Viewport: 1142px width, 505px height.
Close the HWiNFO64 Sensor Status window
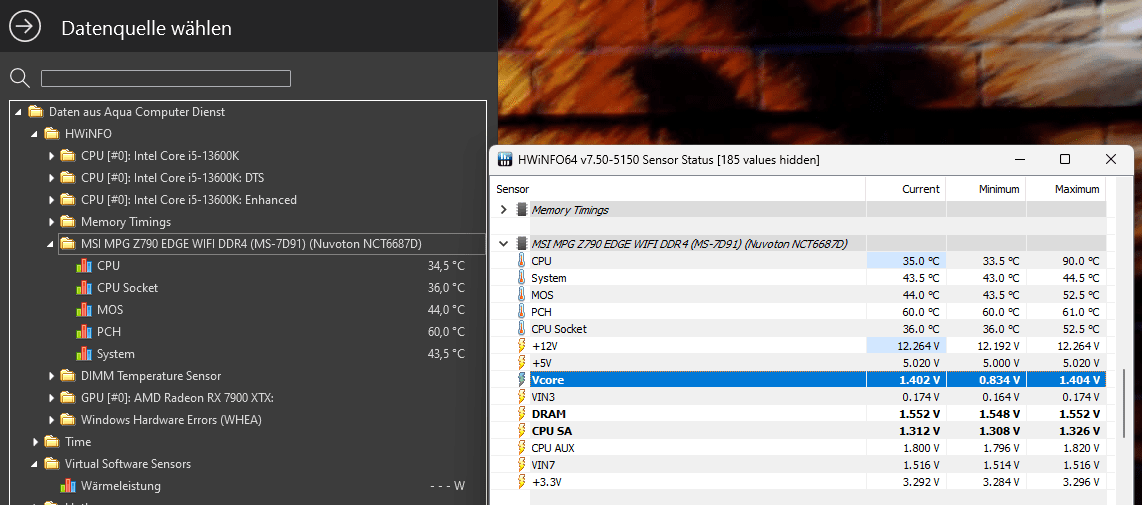[x=1111, y=159]
